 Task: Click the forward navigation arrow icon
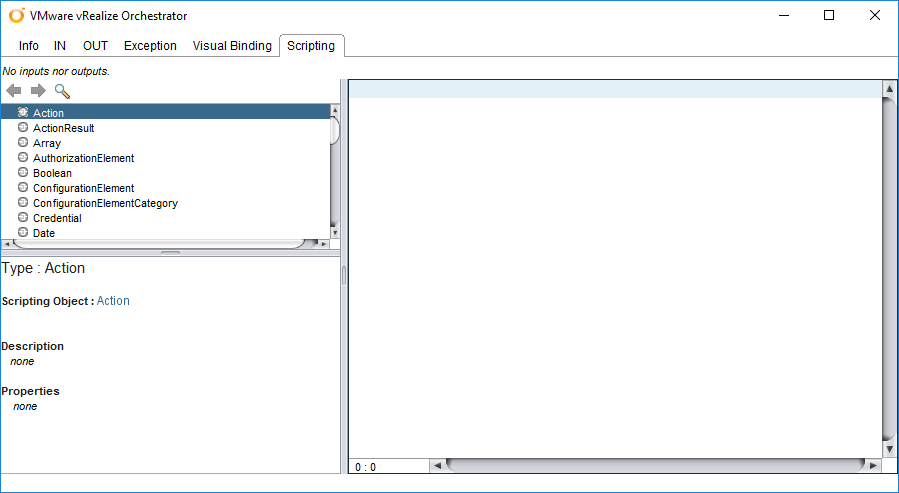(x=38, y=91)
